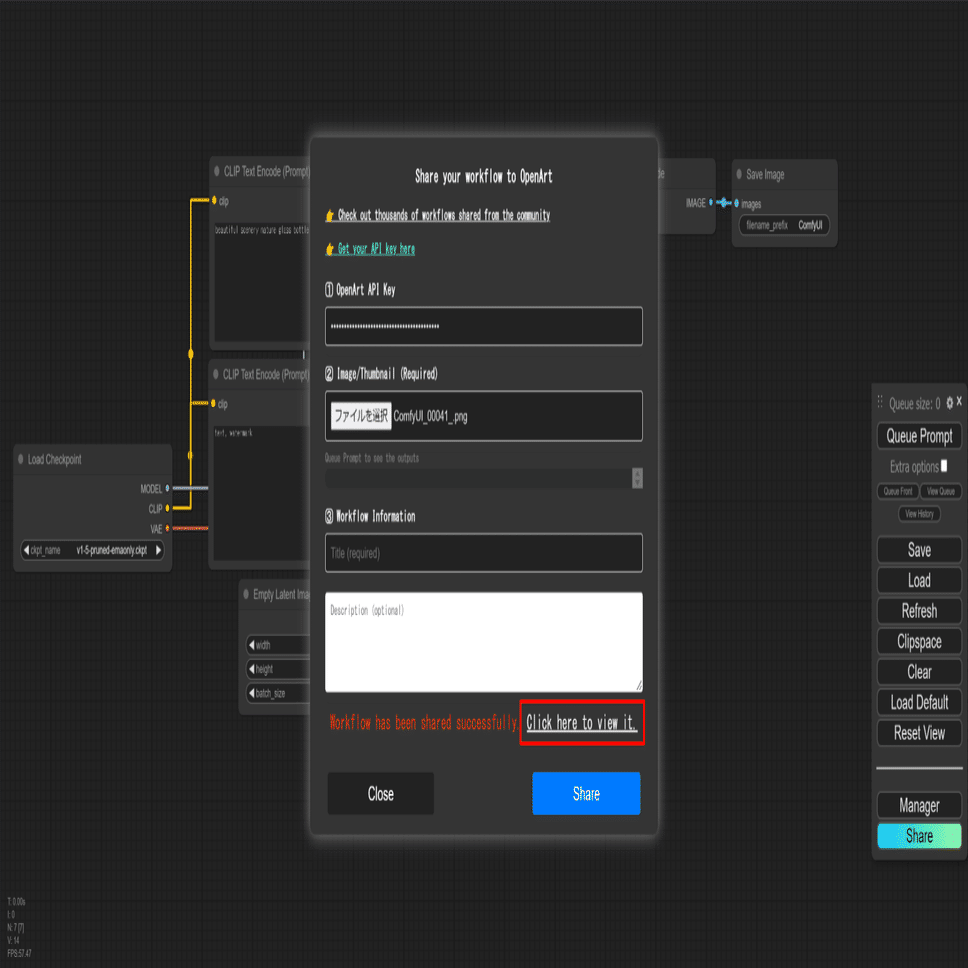
Task: Click the images input connector on Save Image
Action: [x=736, y=203]
